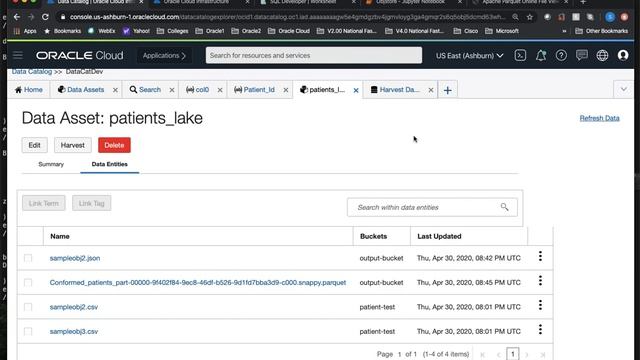Close the Search tab
This screenshot has height=360, width=640.
click(x=172, y=90)
